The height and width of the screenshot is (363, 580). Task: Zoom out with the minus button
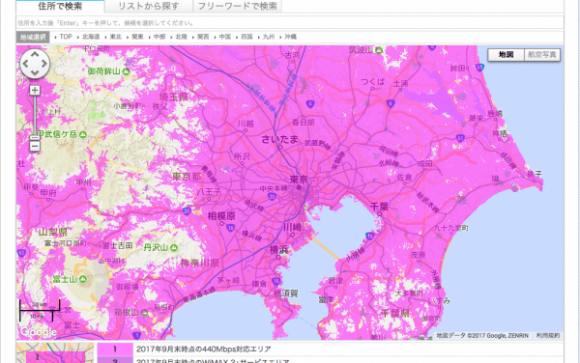(35, 146)
